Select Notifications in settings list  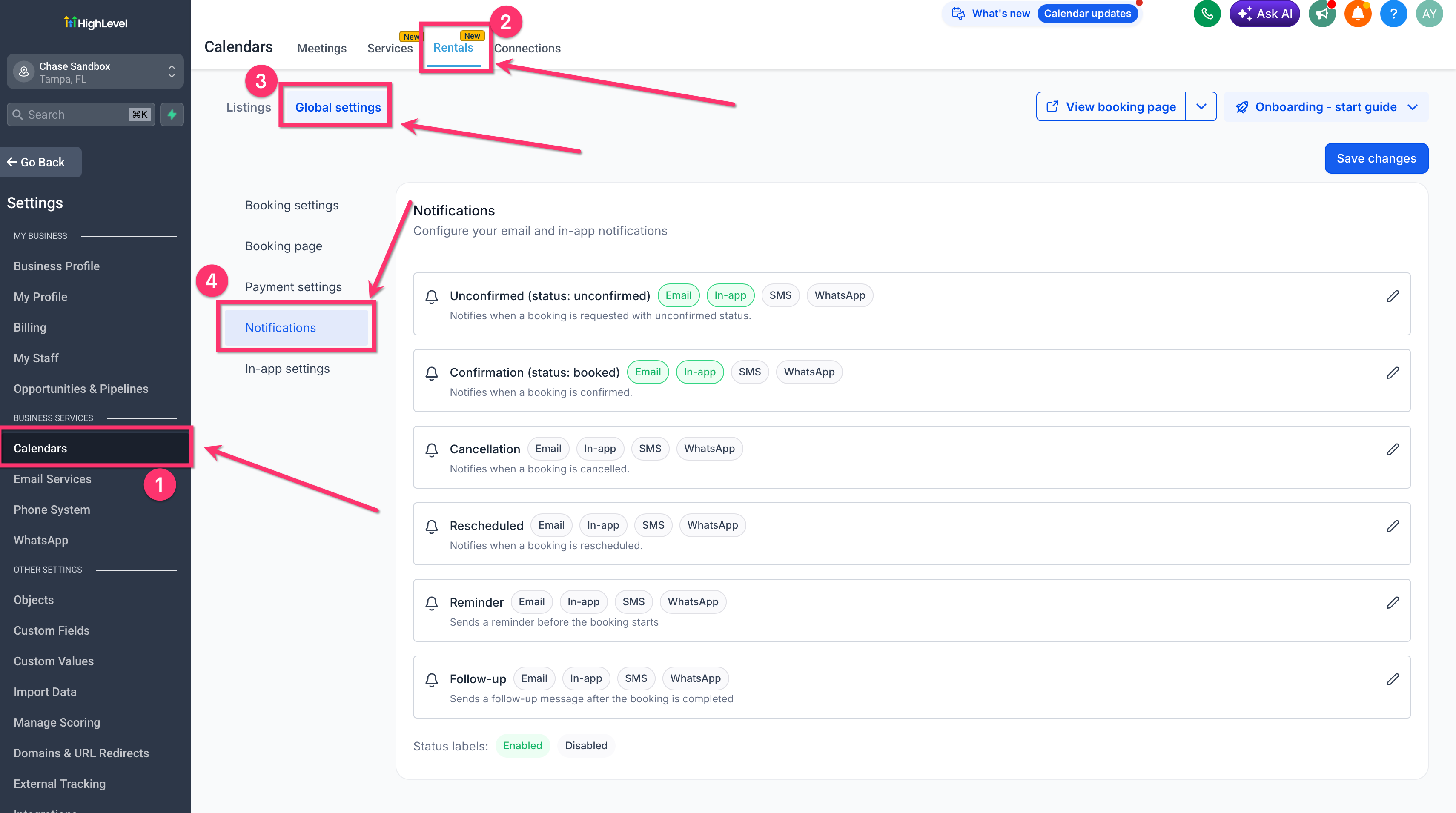tap(296, 328)
